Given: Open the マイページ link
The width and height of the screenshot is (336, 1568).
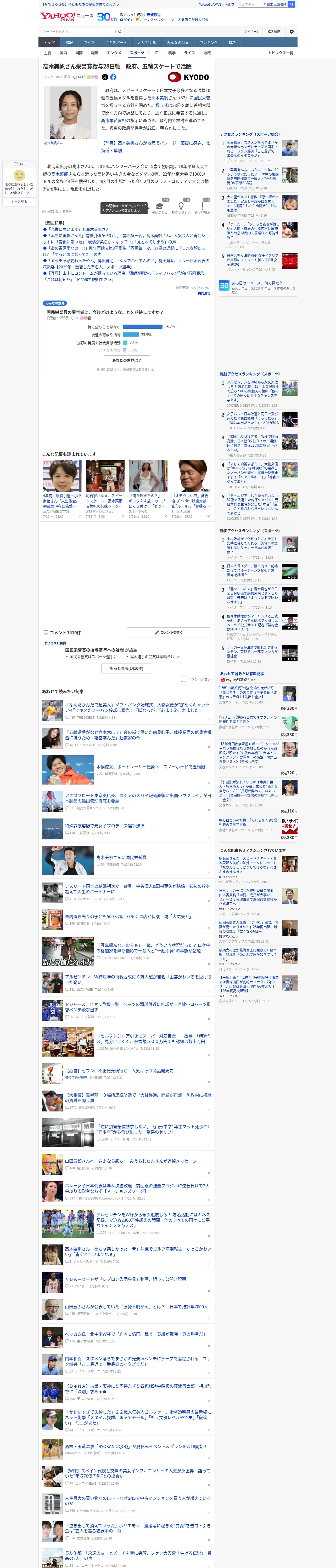Looking at the screenshot, I should pos(252,32).
